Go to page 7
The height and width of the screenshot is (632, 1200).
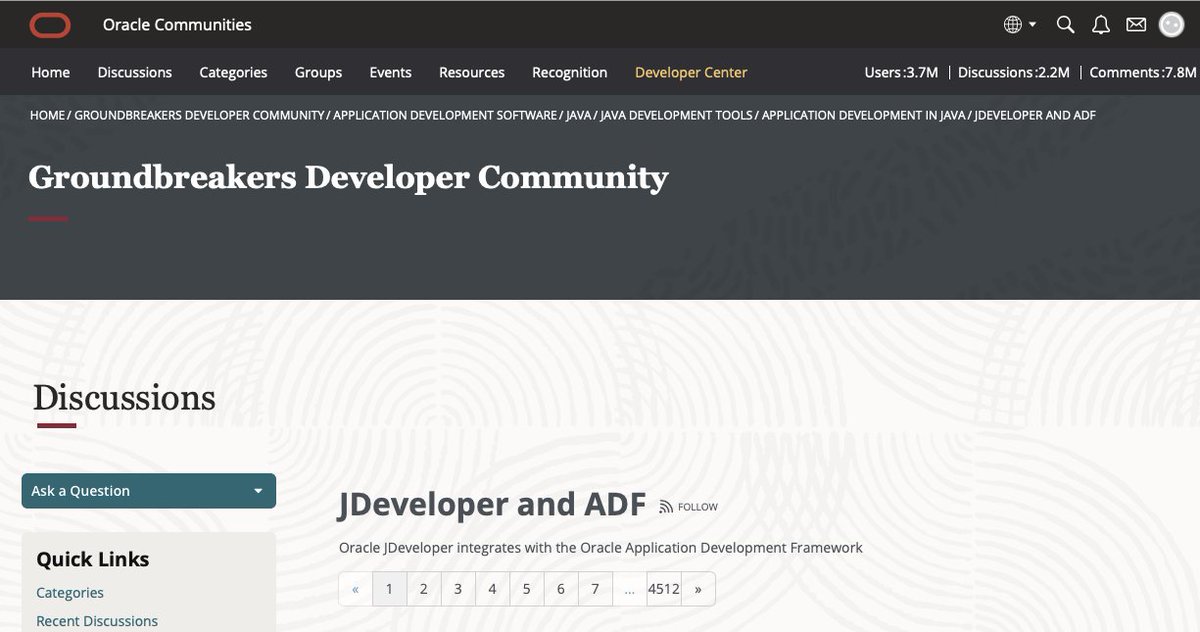[595, 589]
